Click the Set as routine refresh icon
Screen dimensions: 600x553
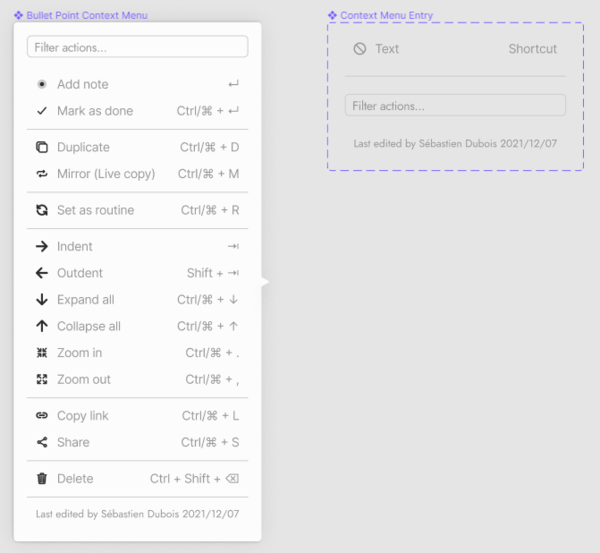pyautogui.click(x=42, y=211)
